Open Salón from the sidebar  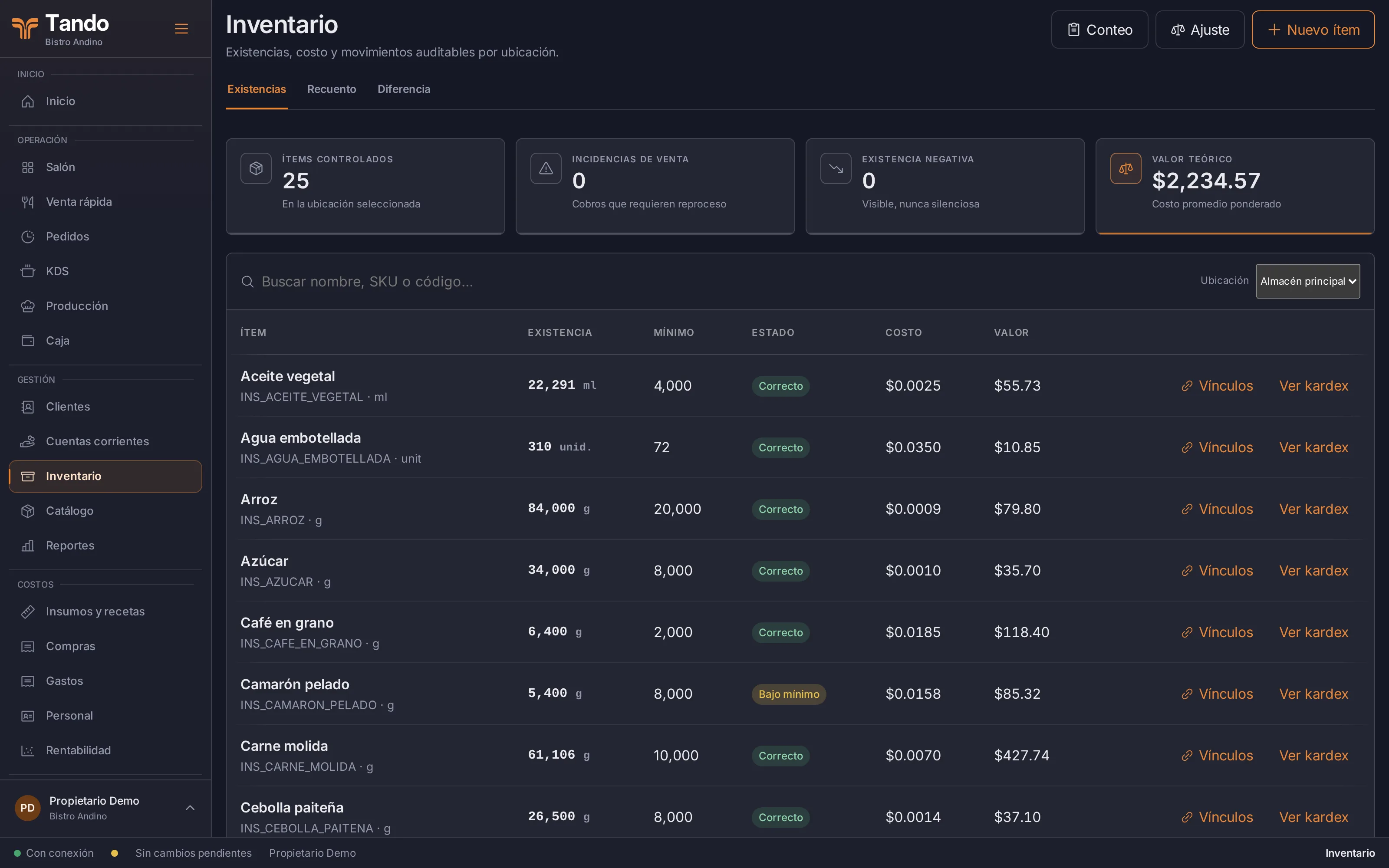105,167
